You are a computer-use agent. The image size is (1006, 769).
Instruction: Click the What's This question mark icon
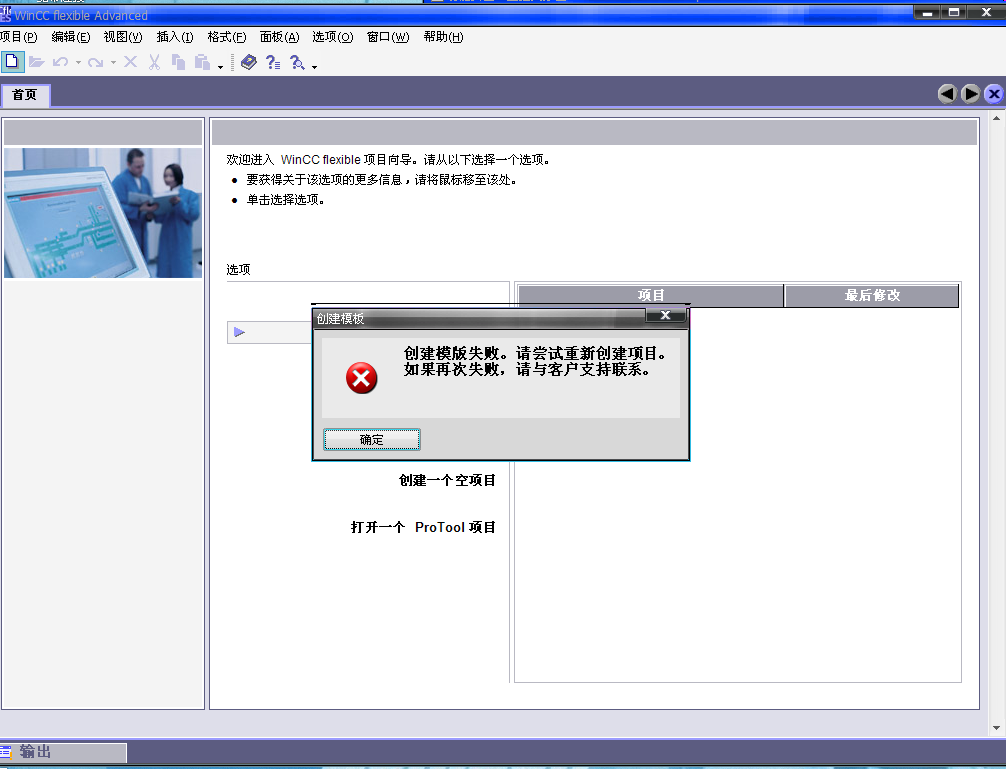pyautogui.click(x=272, y=62)
